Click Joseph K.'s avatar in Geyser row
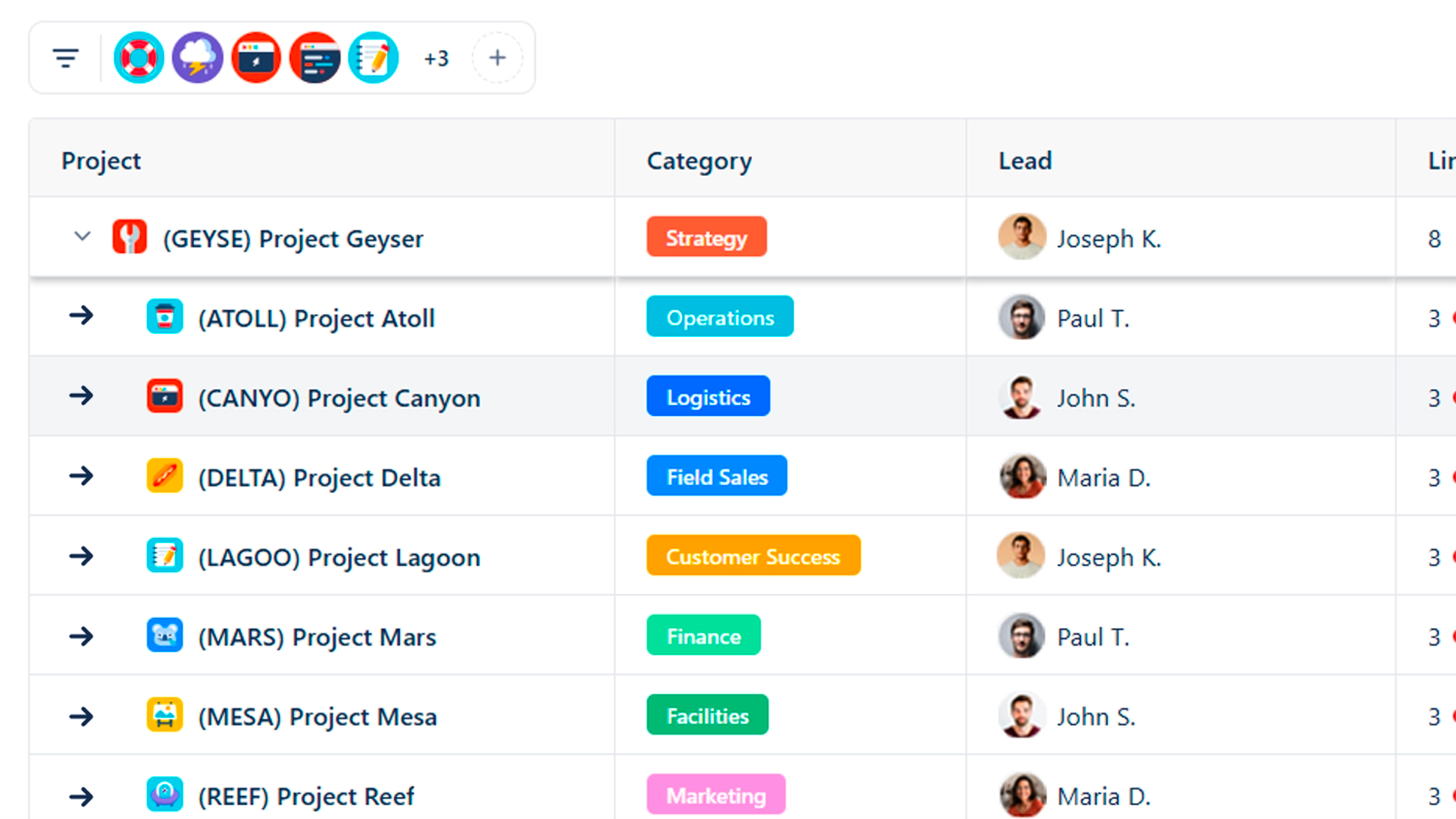Viewport: 1456px width, 819px height. 1022,237
